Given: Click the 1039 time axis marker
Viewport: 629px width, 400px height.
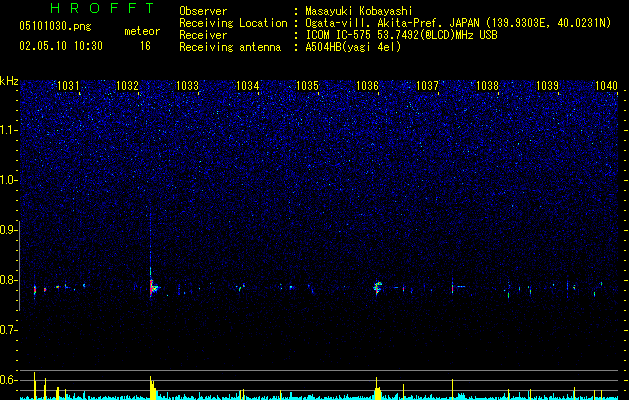Looking at the screenshot, I should (548, 85).
